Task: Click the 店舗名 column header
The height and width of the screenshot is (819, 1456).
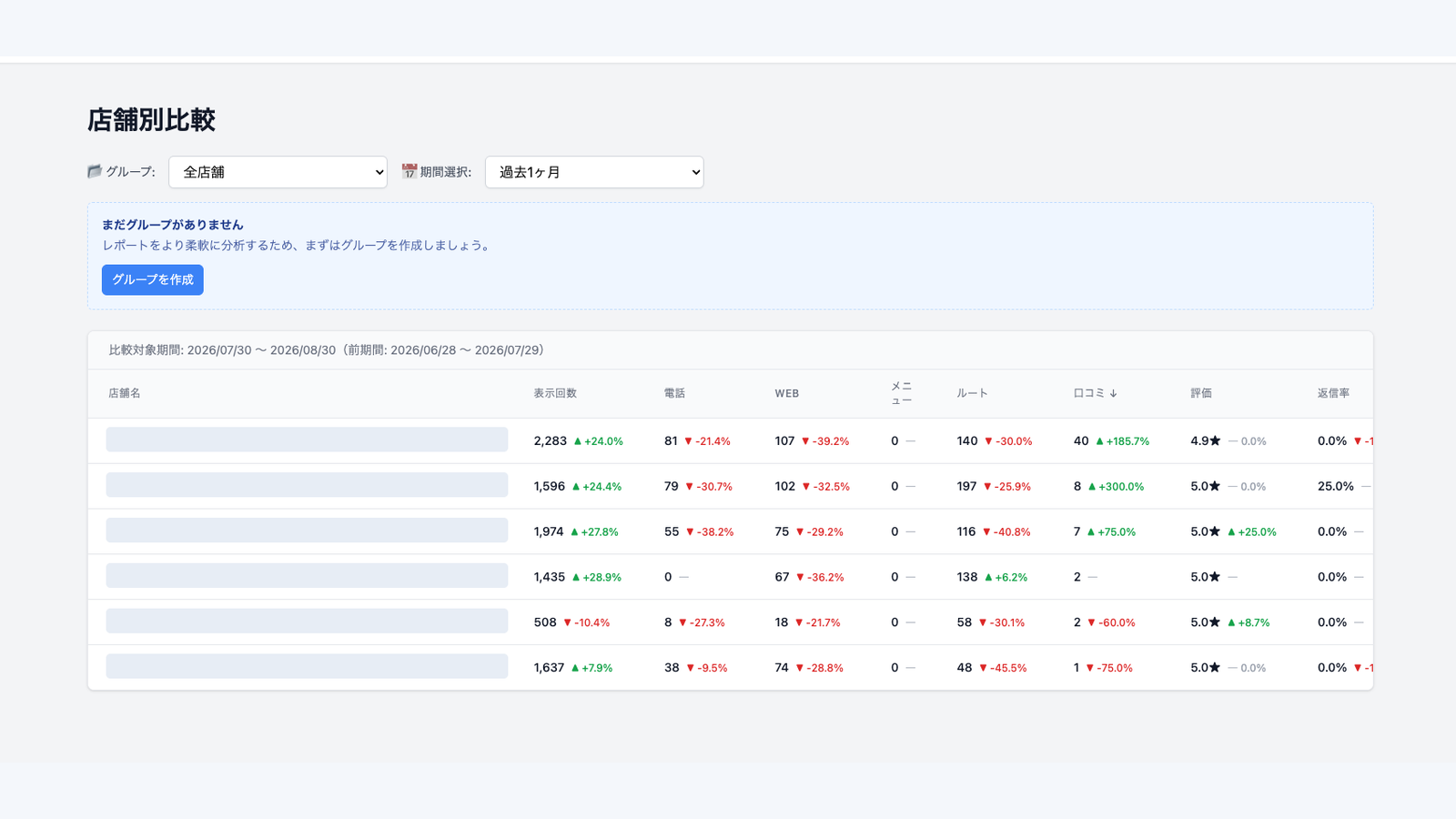Action: click(125, 393)
